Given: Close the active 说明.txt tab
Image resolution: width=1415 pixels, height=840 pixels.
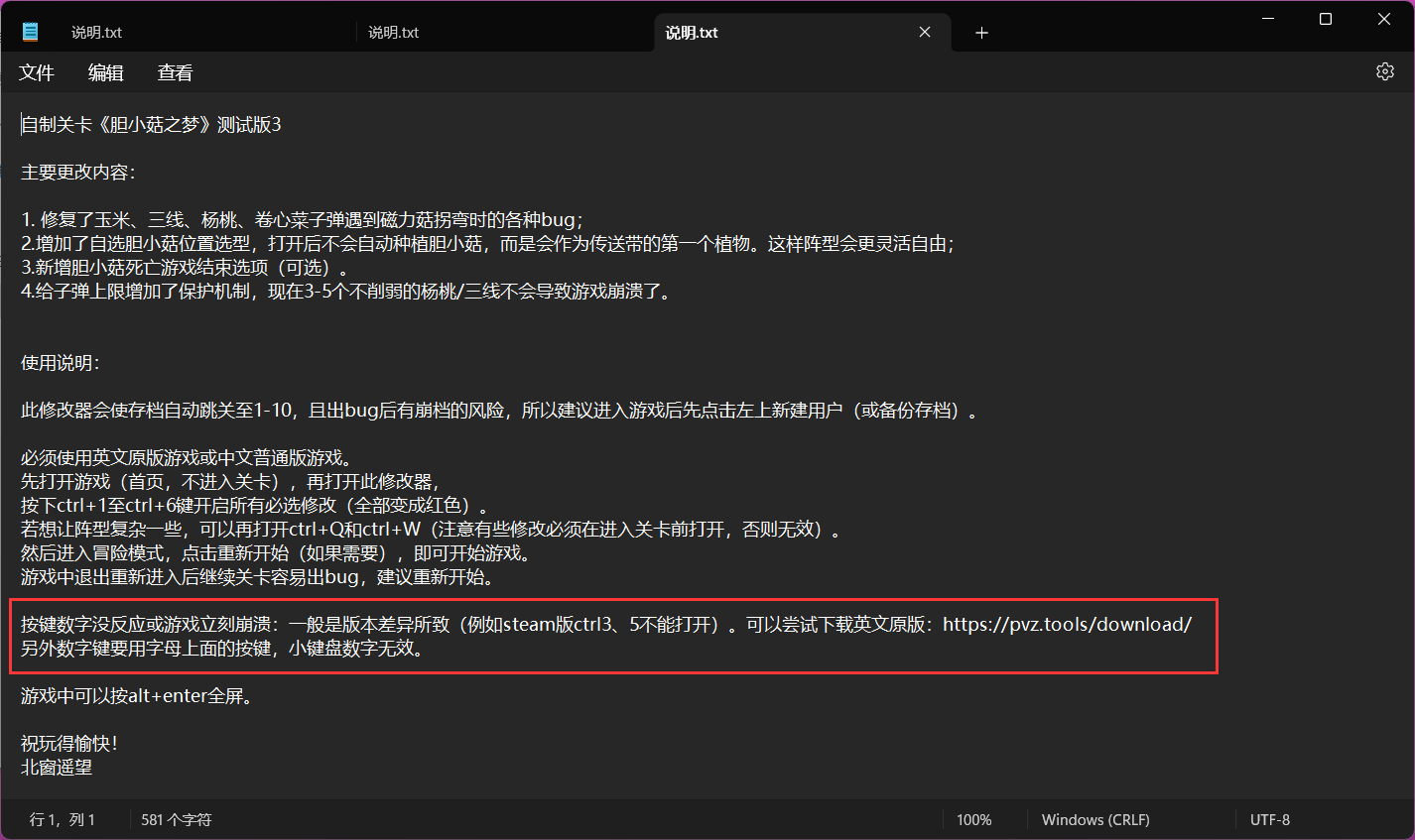Looking at the screenshot, I should click(x=925, y=32).
